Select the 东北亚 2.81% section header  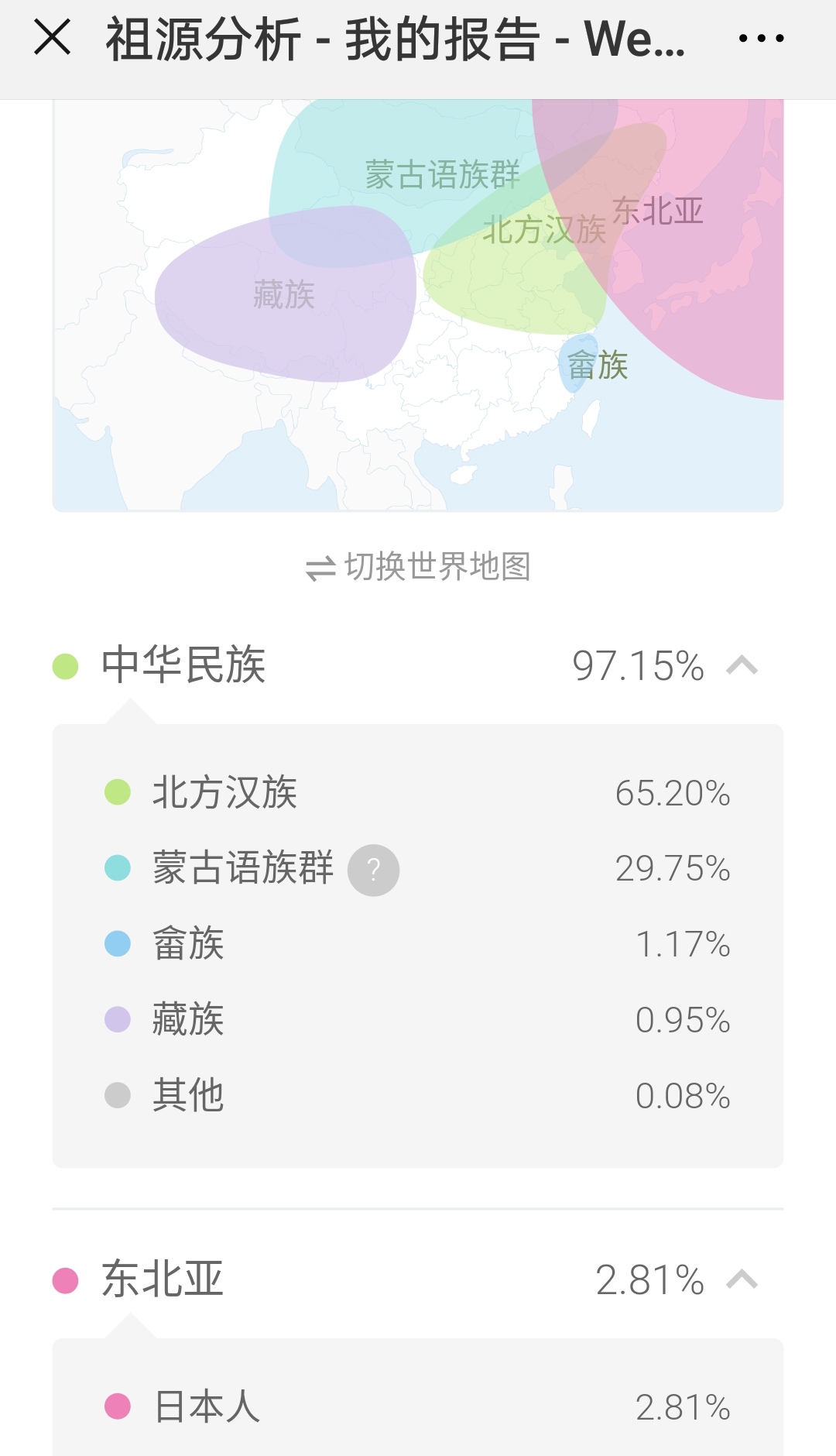418,1279
